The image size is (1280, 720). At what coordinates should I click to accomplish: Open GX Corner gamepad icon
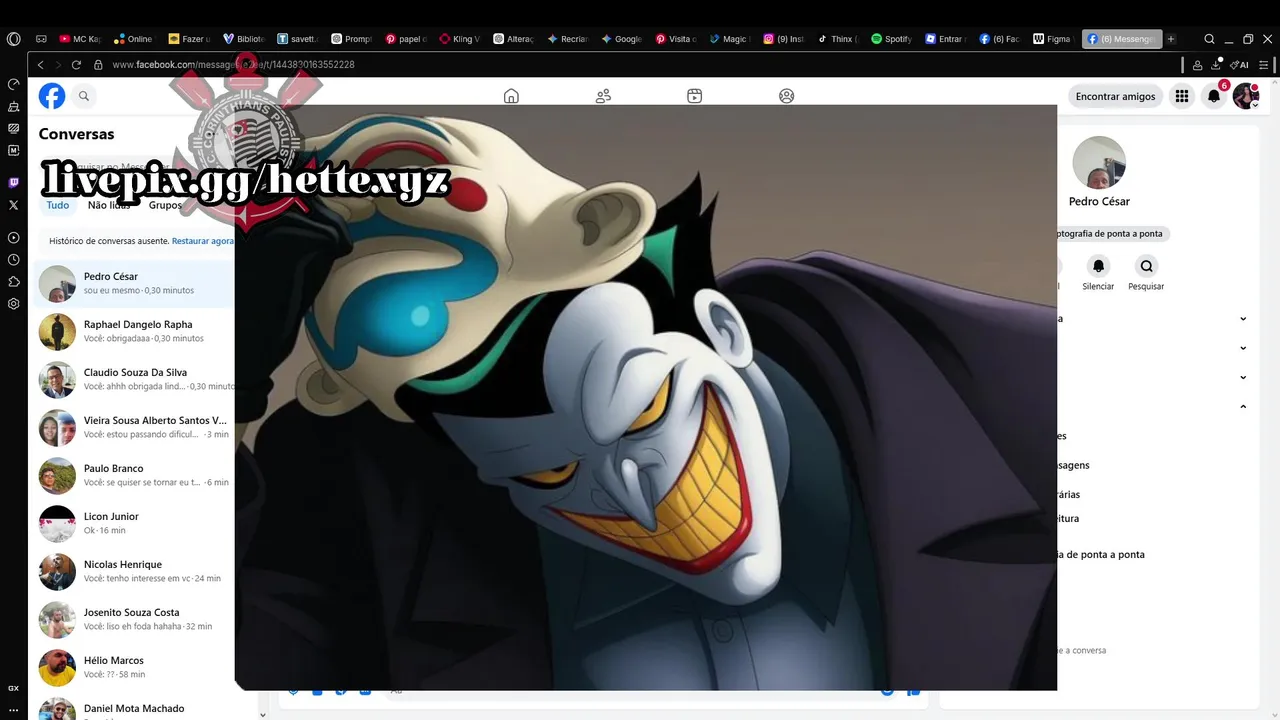point(41,39)
